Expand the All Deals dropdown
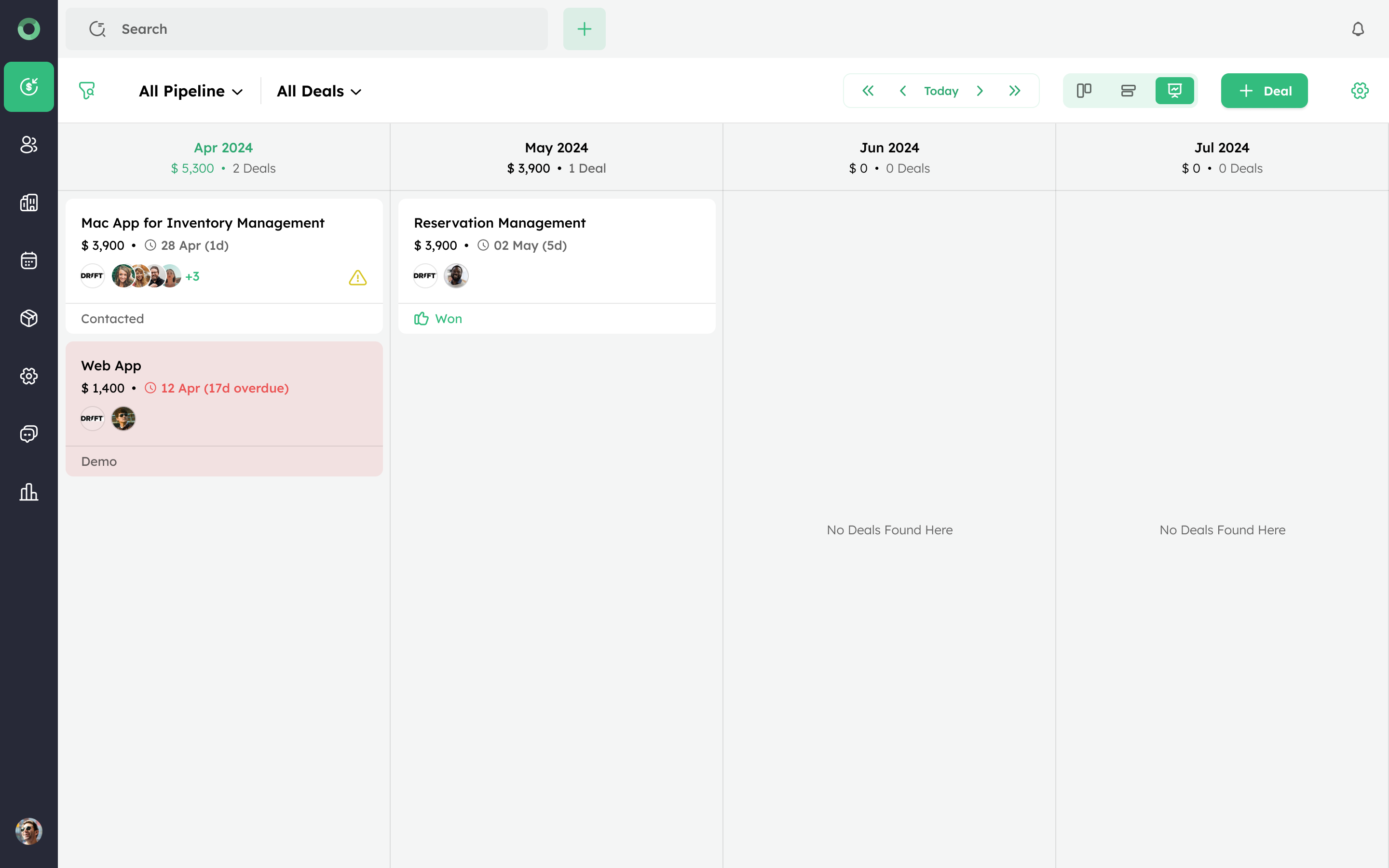The height and width of the screenshot is (868, 1389). pyautogui.click(x=319, y=91)
